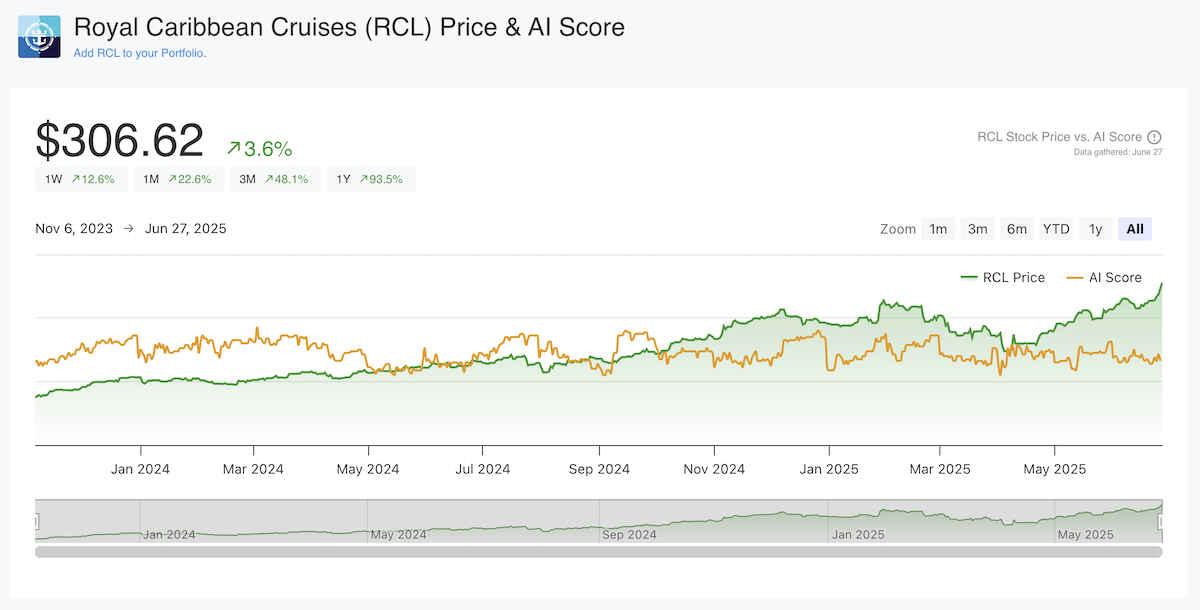
Task: Toggle the RCL Price series in legend
Action: click(x=1002, y=277)
